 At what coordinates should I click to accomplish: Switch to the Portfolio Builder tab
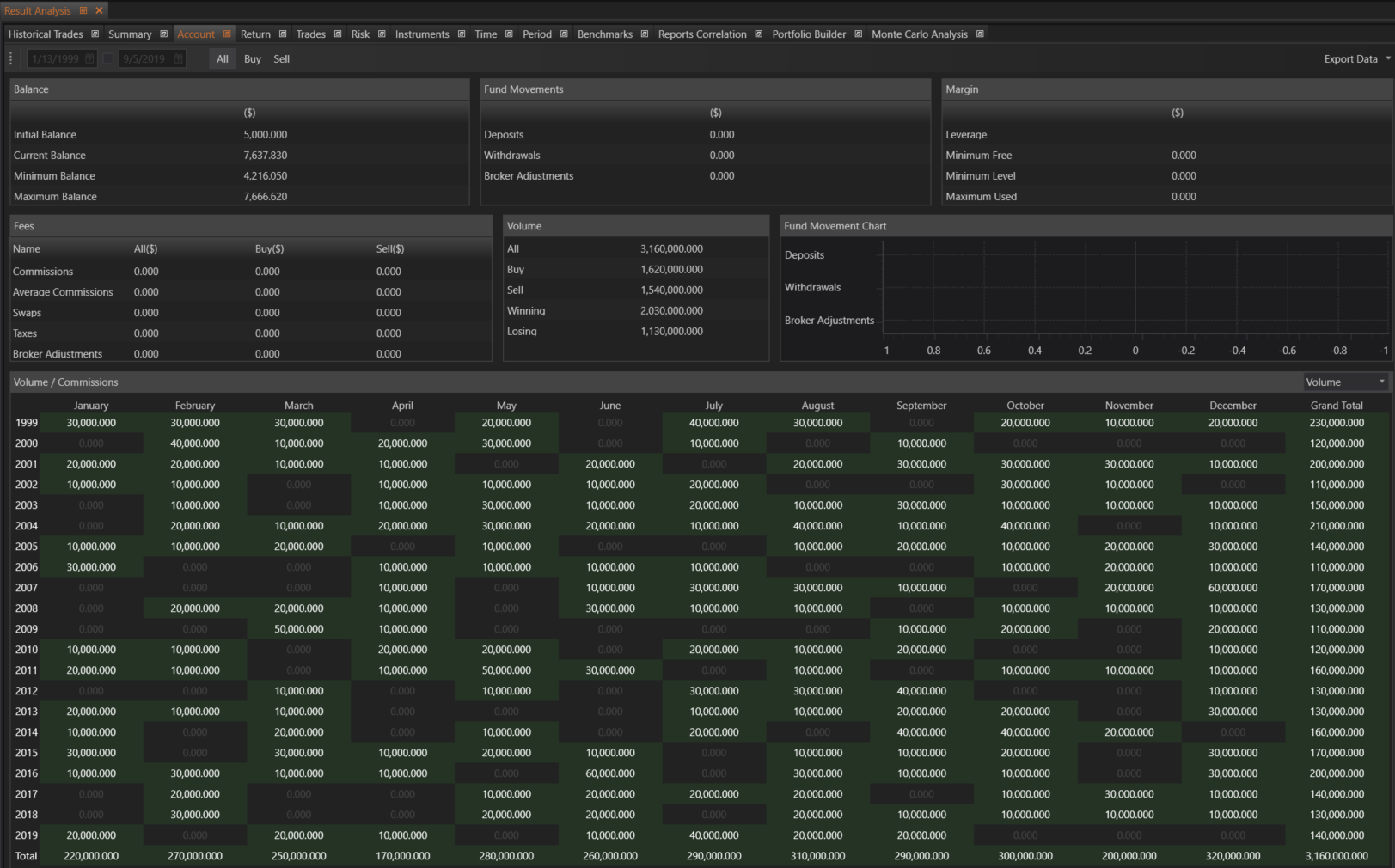click(808, 34)
